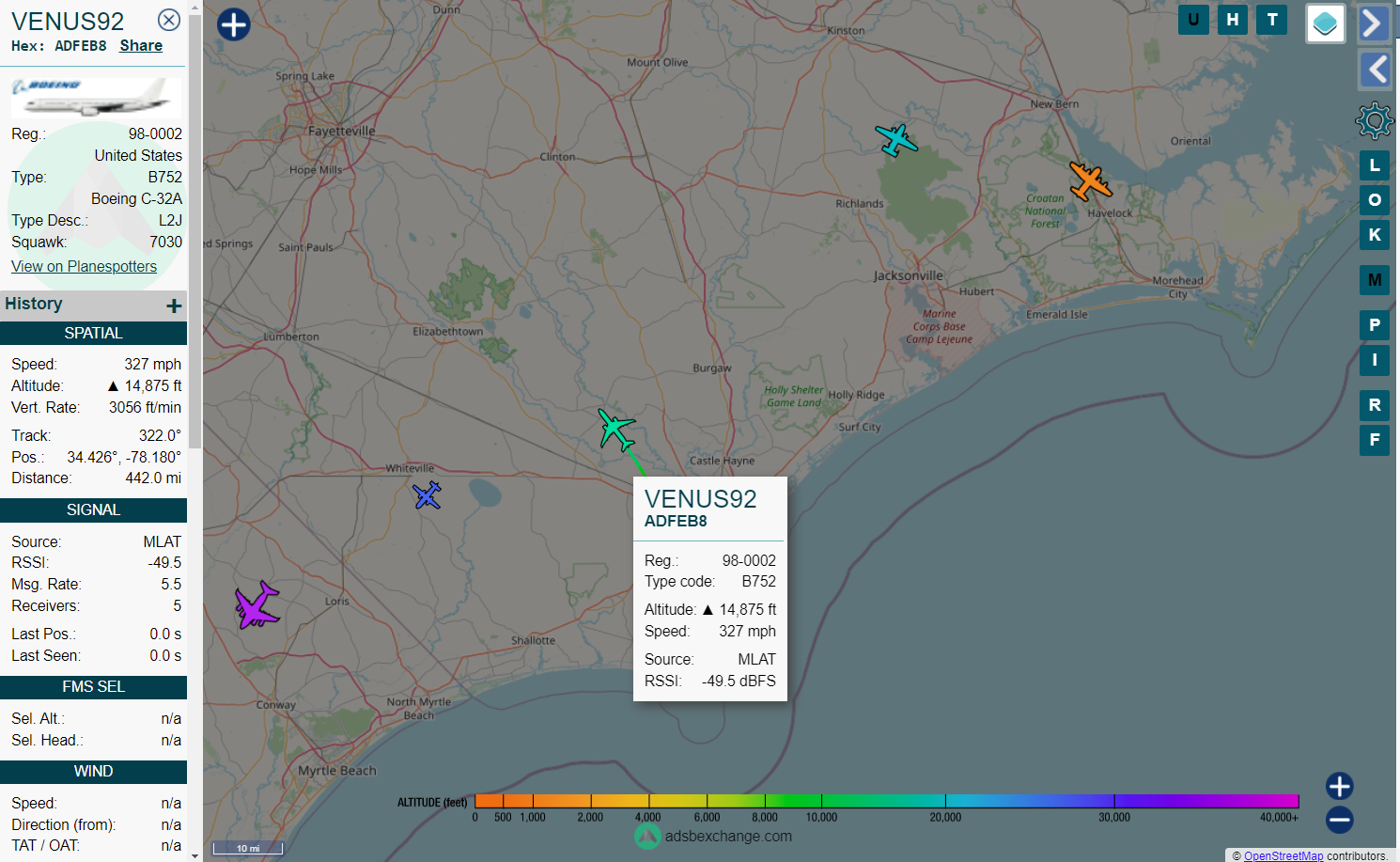Viewport: 1400px width, 862px height.
Task: Select the cyan aircraft near Richlands
Action: tap(896, 140)
